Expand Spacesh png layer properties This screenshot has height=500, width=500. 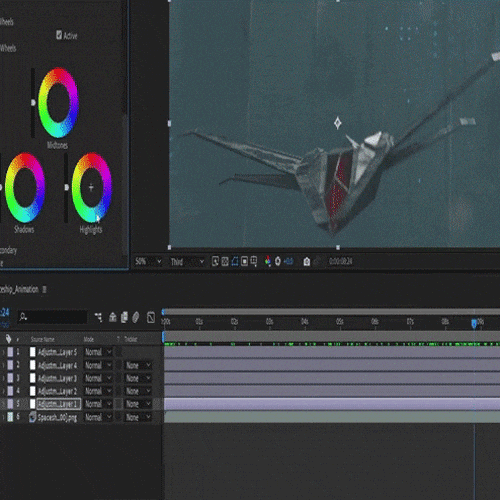[x=3, y=417]
